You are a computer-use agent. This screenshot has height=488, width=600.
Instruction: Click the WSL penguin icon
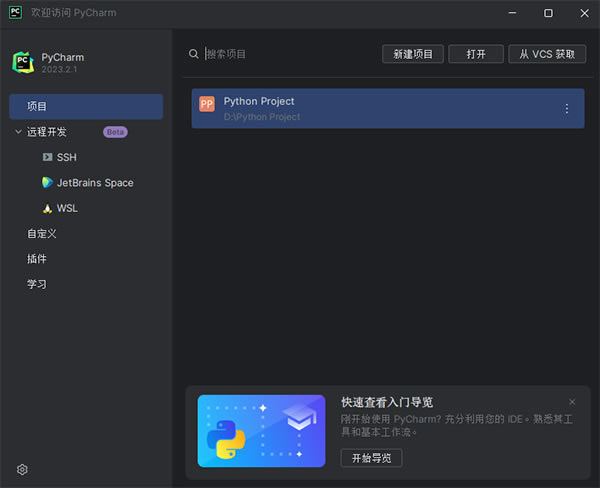[47, 208]
